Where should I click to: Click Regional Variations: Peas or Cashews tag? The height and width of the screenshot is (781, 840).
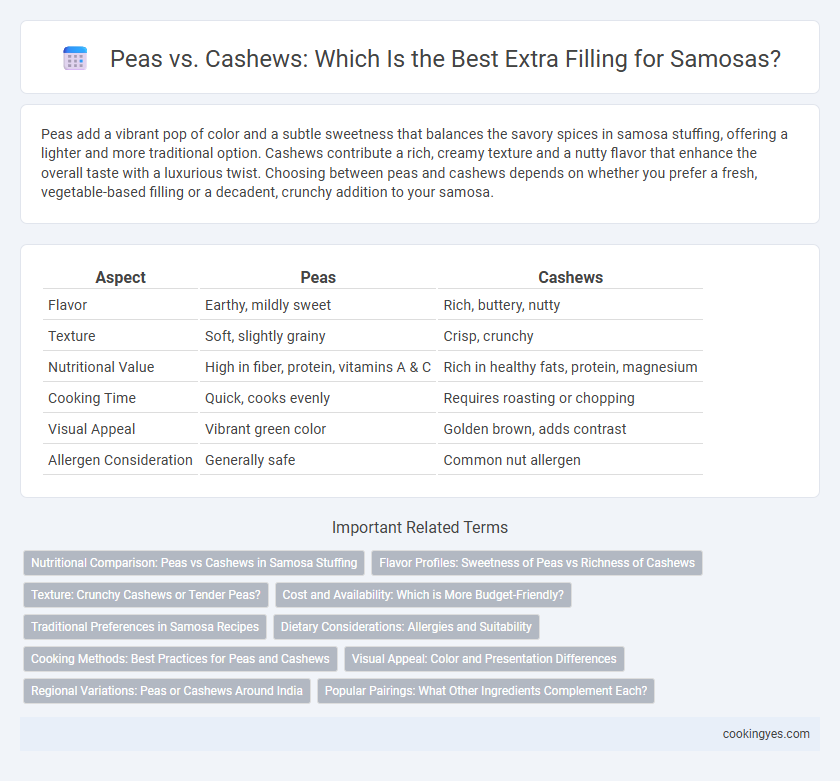coord(167,691)
